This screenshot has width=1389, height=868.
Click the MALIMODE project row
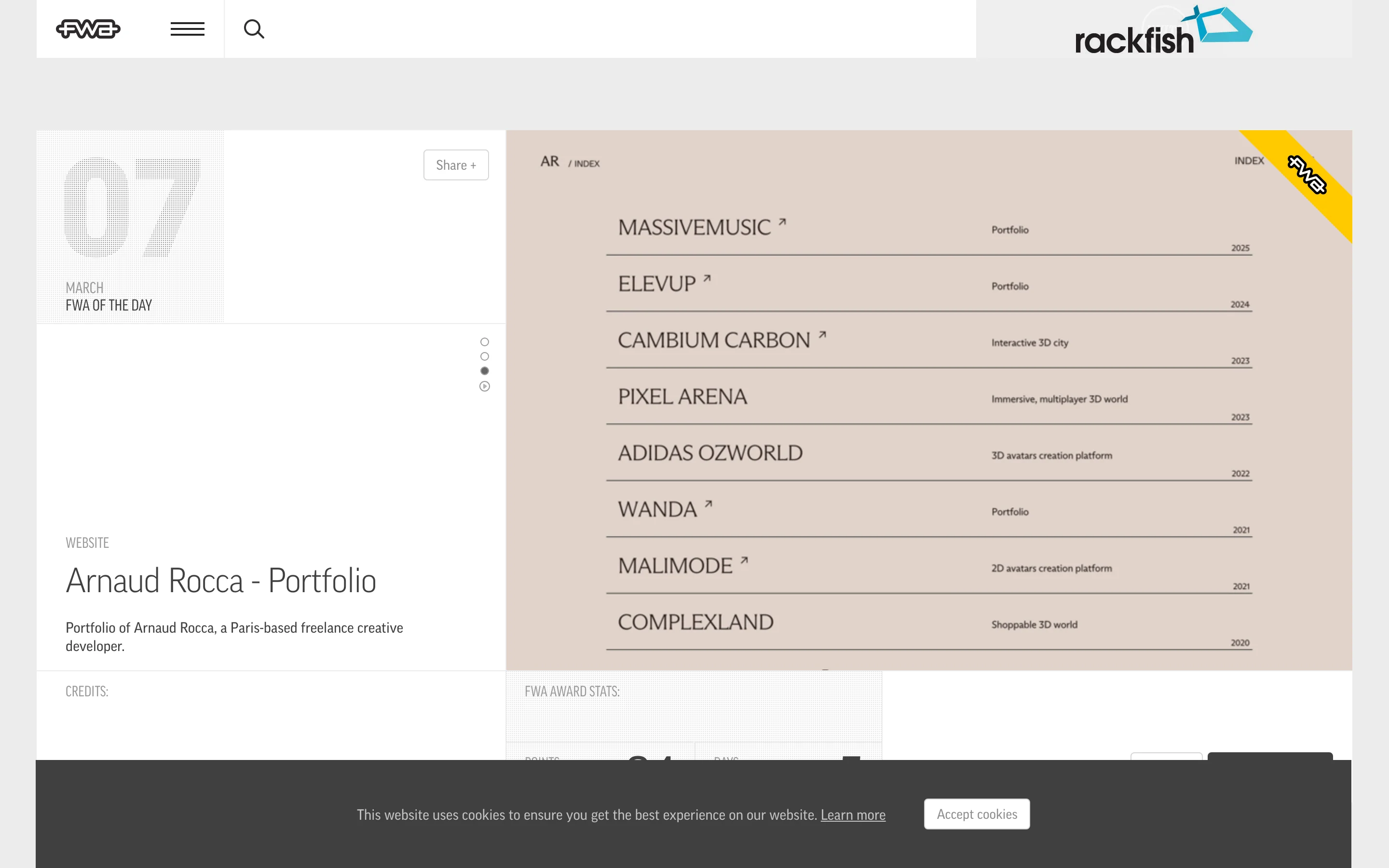coord(675,566)
